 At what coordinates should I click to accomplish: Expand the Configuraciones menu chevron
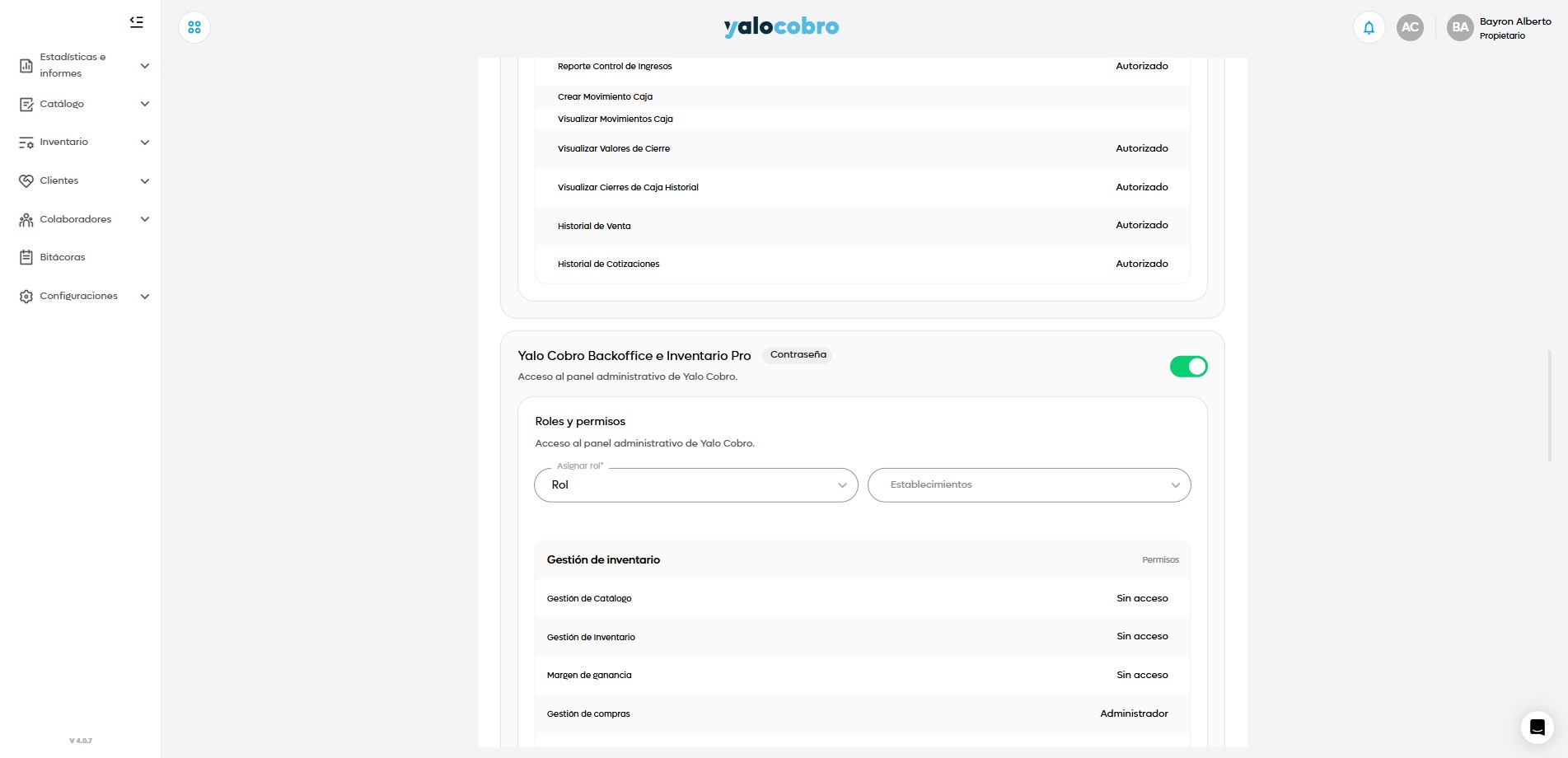(x=145, y=297)
